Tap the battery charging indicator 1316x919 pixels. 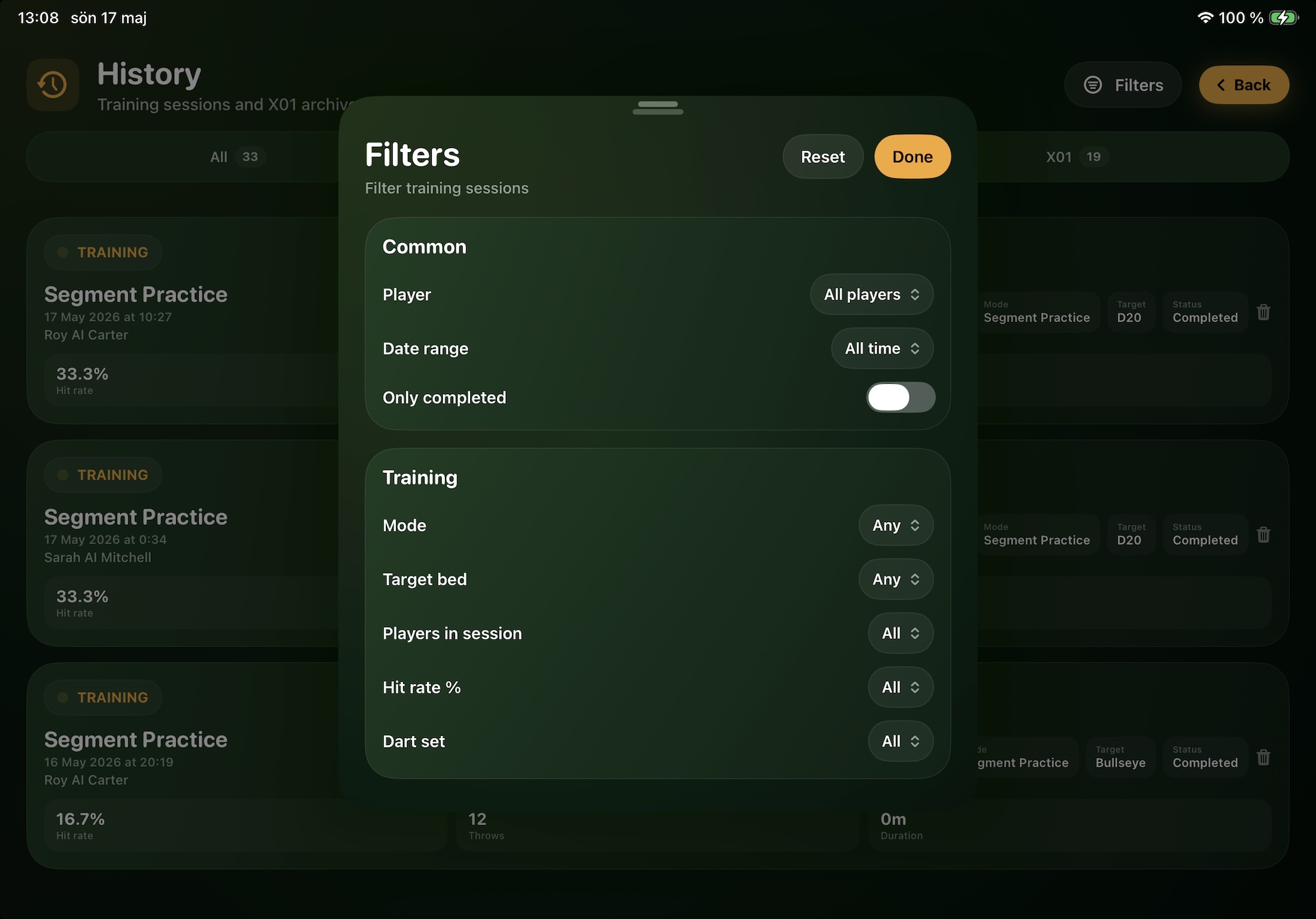(x=1284, y=18)
